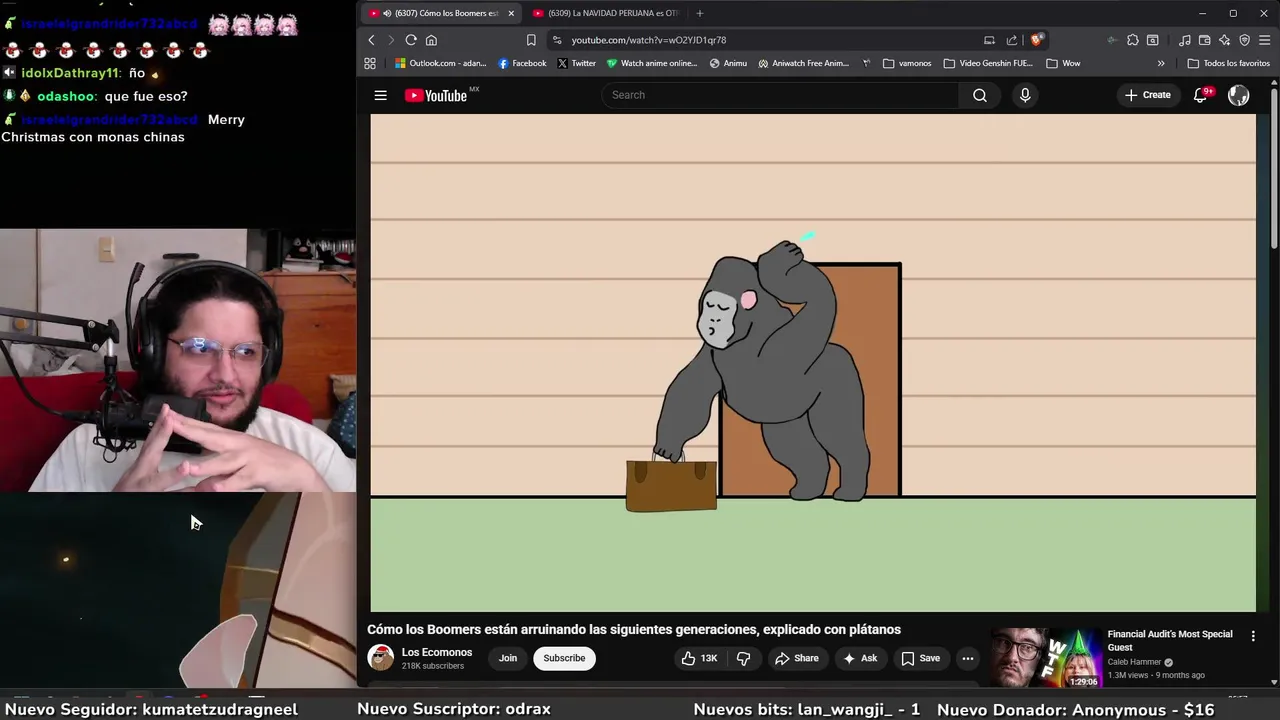Open Facebook bookmark
1280x720 pixels.
(522, 63)
